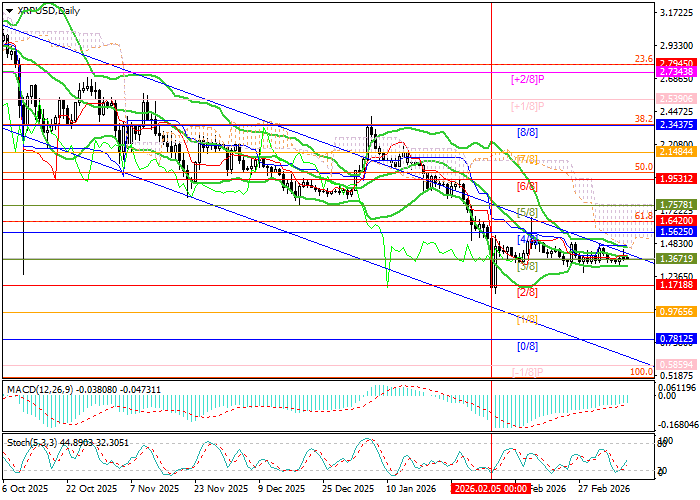Click the blue 2.34375 price tag
The width and height of the screenshot is (700, 500).
676,125
